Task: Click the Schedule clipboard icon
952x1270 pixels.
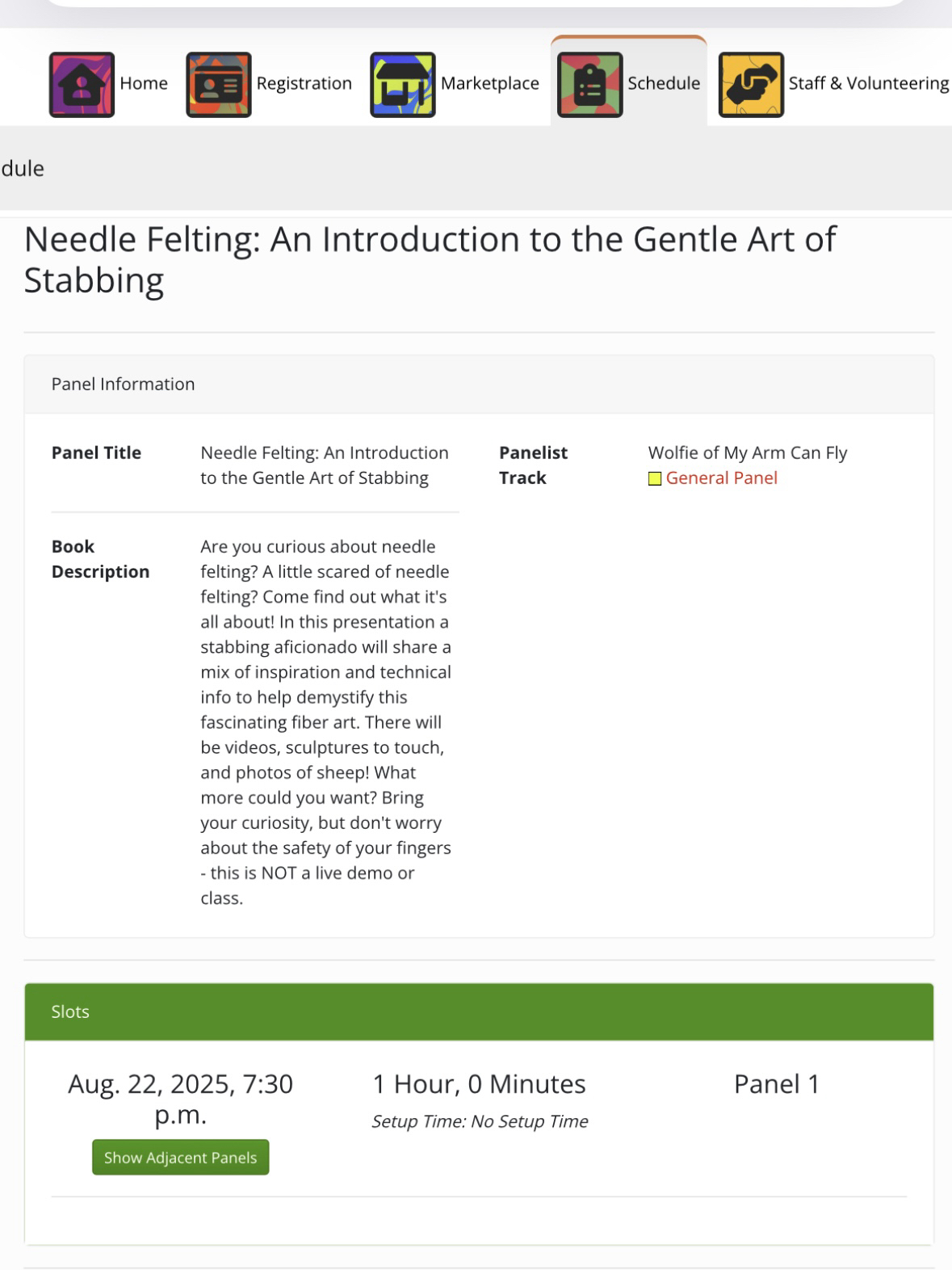Action: (x=590, y=85)
